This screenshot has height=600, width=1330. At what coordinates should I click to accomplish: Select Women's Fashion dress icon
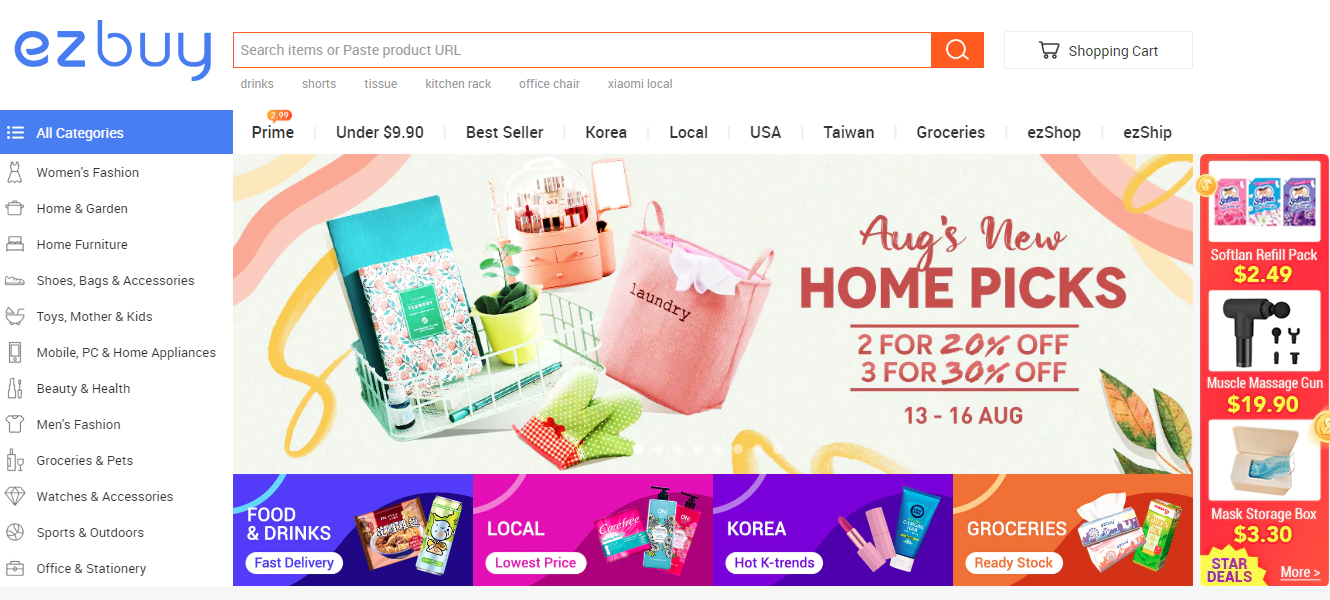pyautogui.click(x=15, y=173)
